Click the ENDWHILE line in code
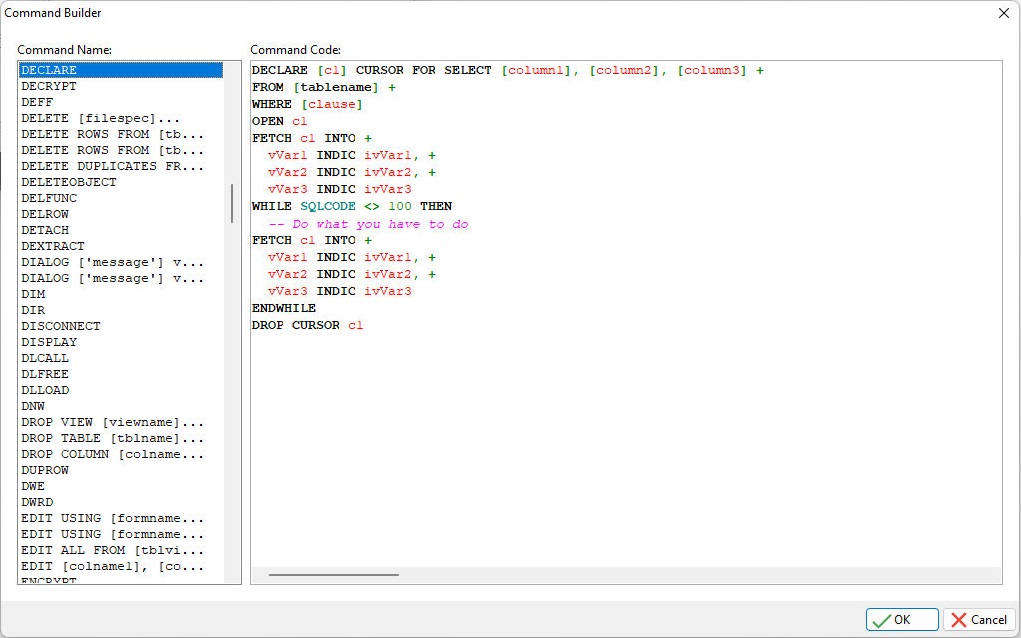The height and width of the screenshot is (638, 1021). pyautogui.click(x=284, y=308)
